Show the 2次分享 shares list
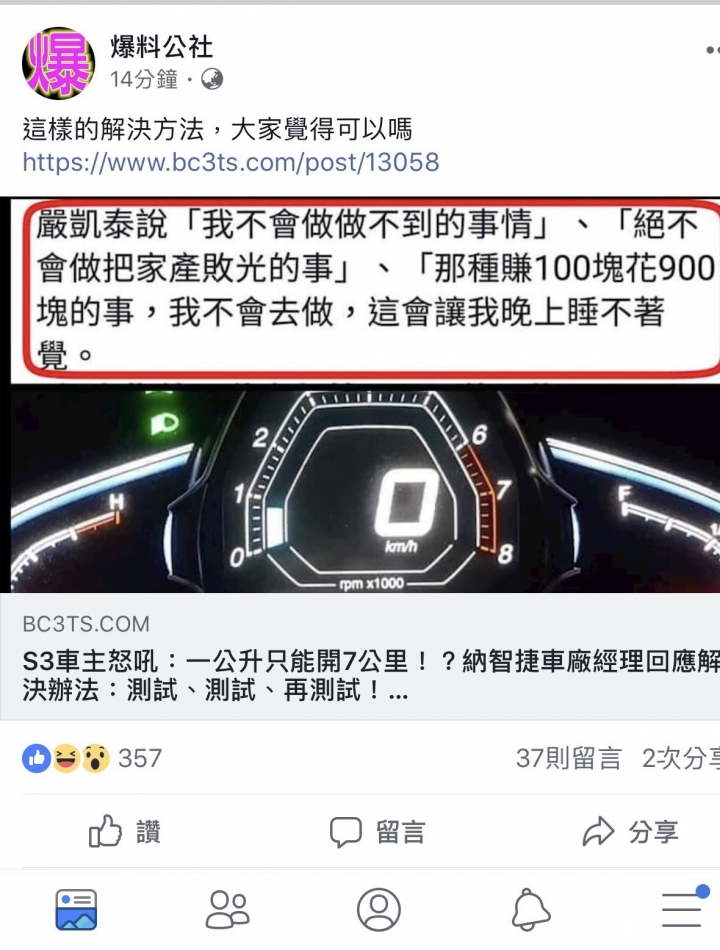This screenshot has width=720, height=950. 681,758
